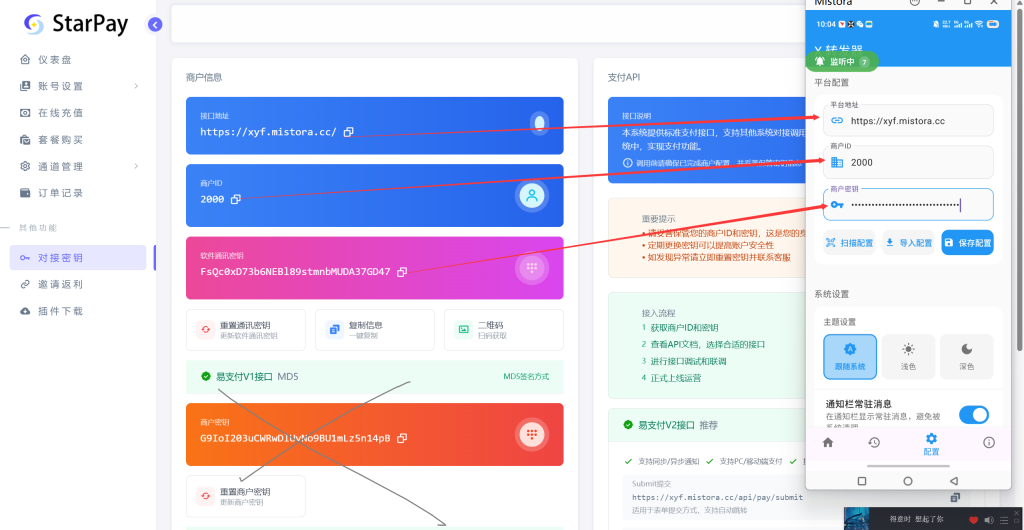
Task: Click 导入配置 button in Mistora
Action: [x=908, y=243]
